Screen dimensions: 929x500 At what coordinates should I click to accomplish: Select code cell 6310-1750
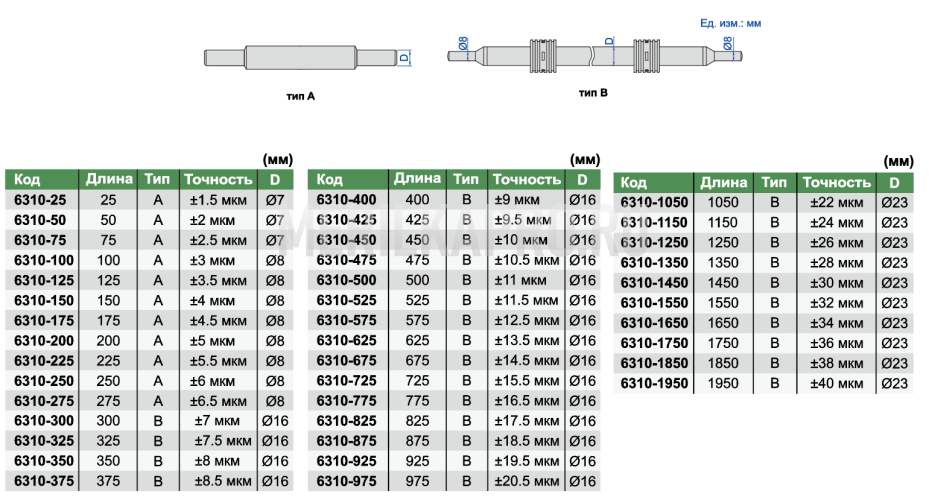pyautogui.click(x=653, y=344)
